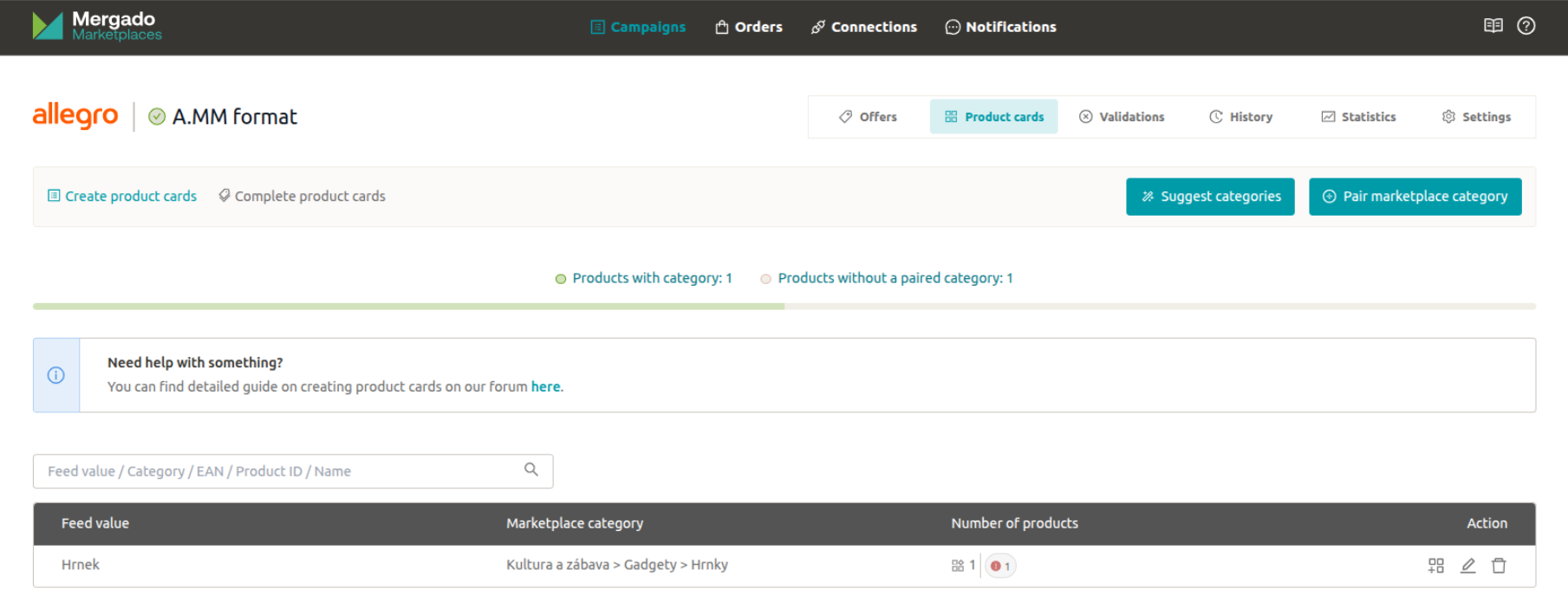Click the product cards grid icon in Action column
The height and width of the screenshot is (595, 1568).
1436,566
